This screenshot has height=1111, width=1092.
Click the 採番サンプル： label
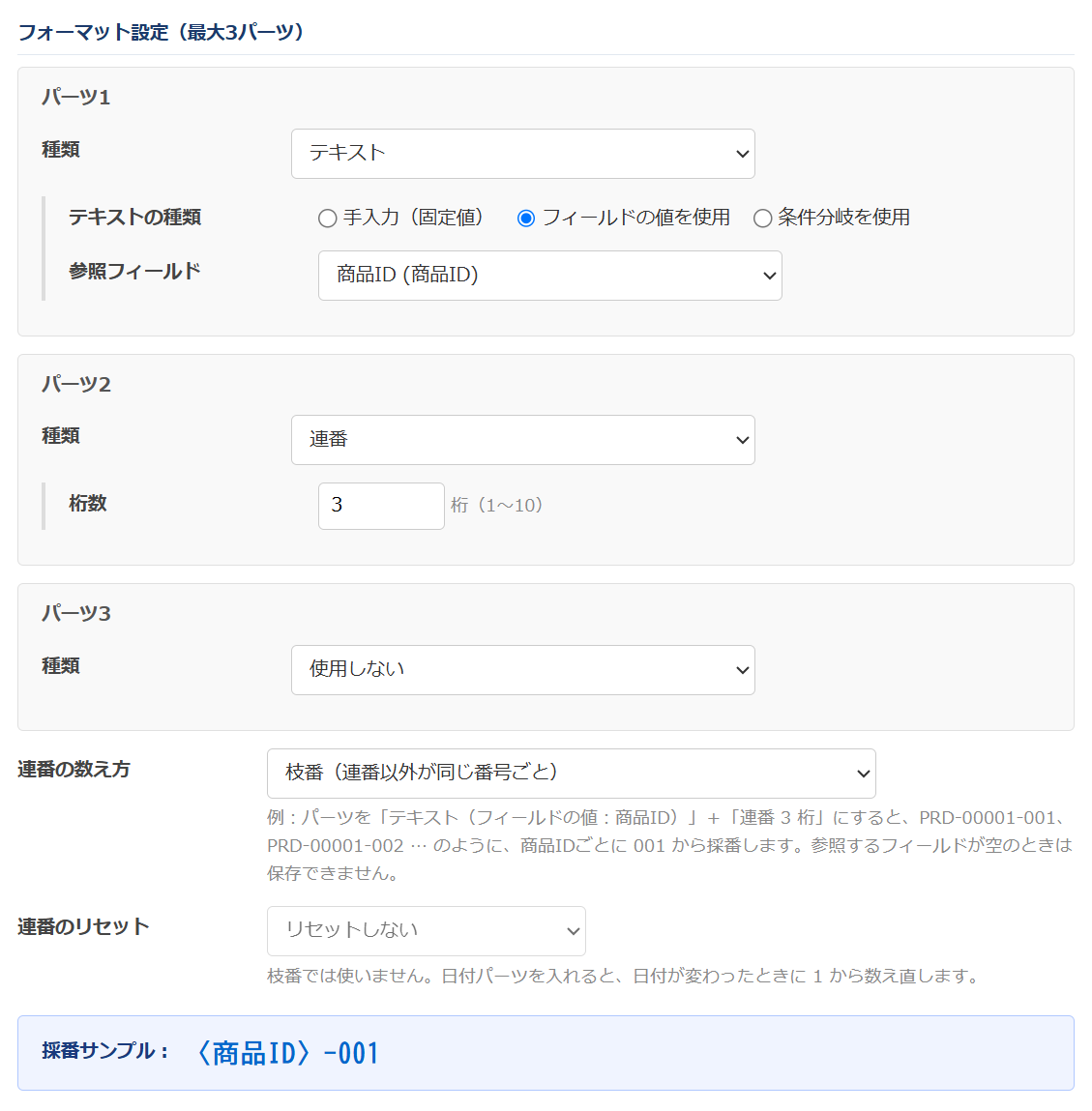pyautogui.click(x=105, y=1051)
